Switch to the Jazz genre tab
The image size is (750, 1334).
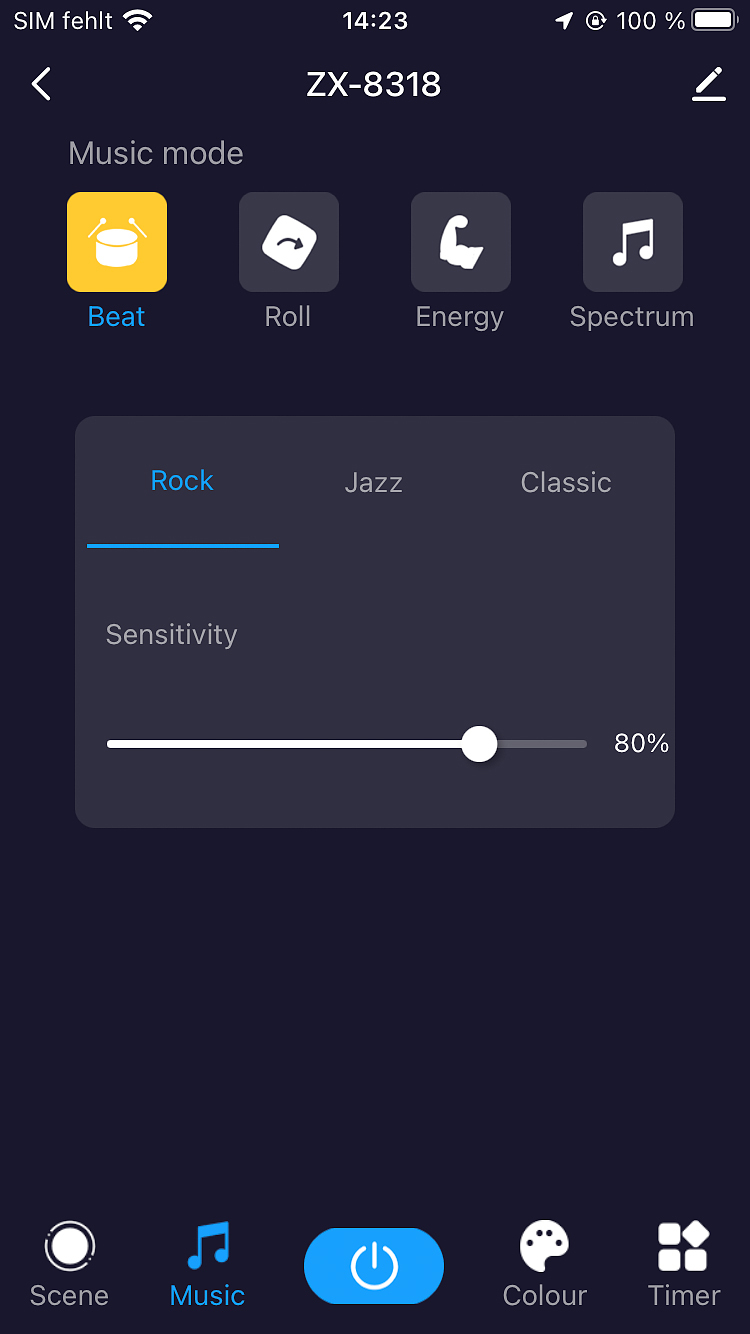pos(373,482)
